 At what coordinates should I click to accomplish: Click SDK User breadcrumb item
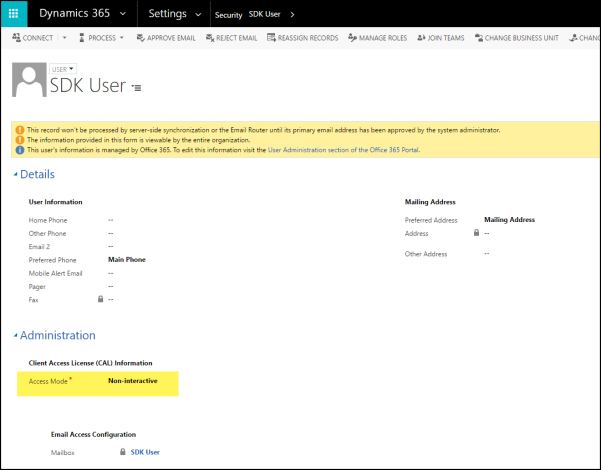pyautogui.click(x=265, y=15)
